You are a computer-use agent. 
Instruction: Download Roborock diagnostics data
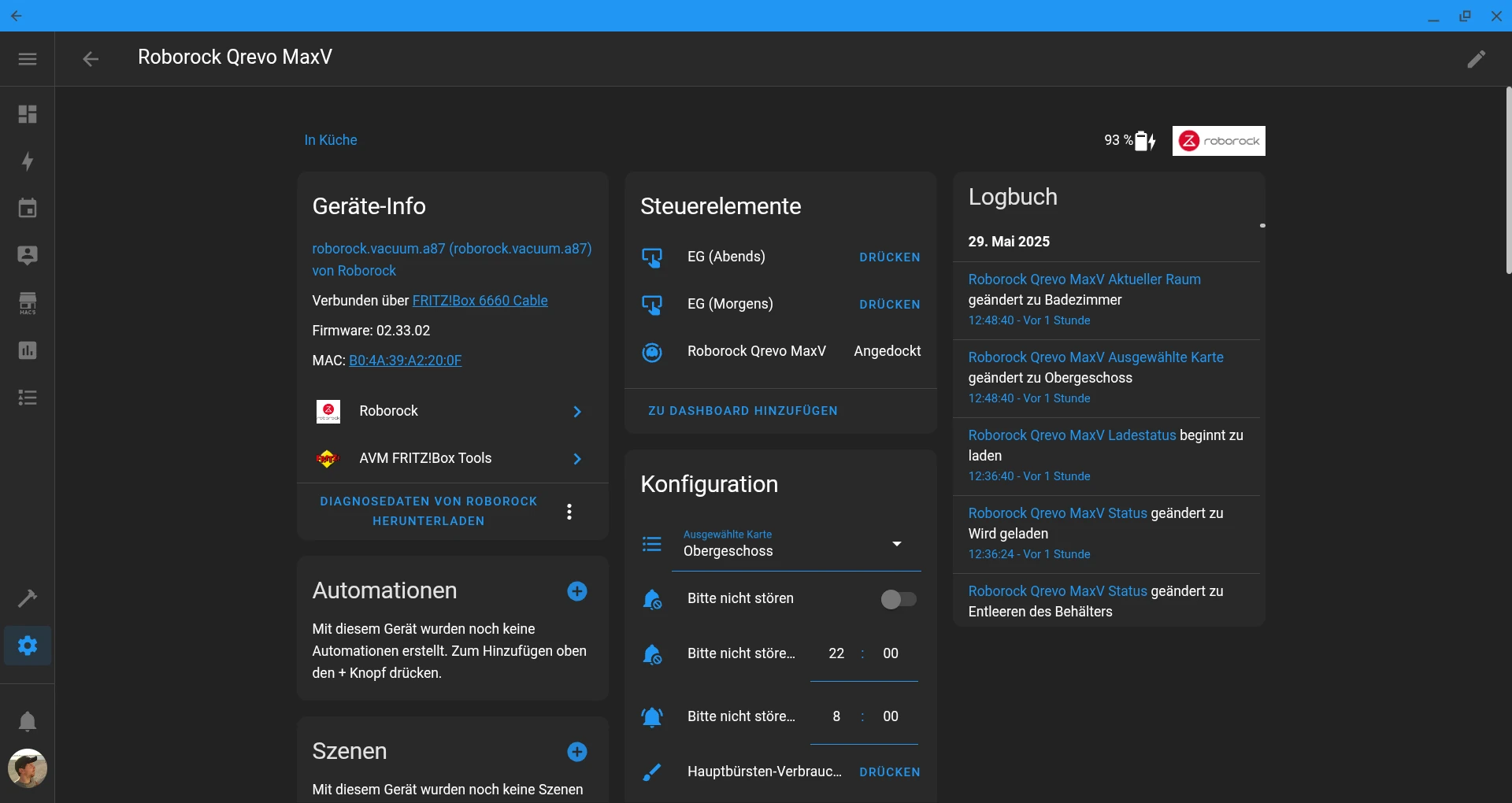click(429, 511)
